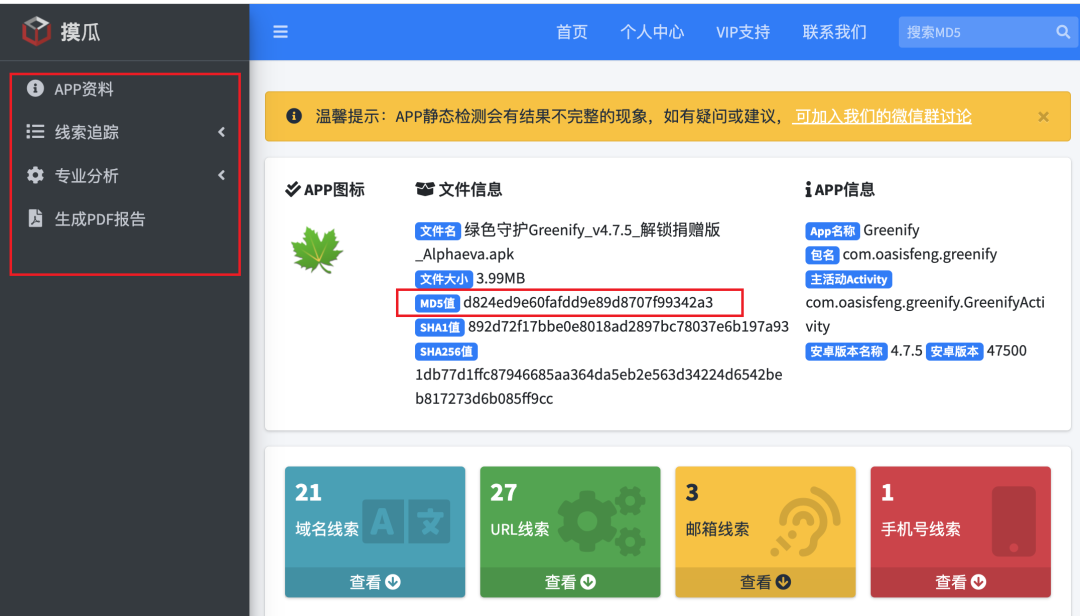Click the SHA256值 label badge

[446, 351]
